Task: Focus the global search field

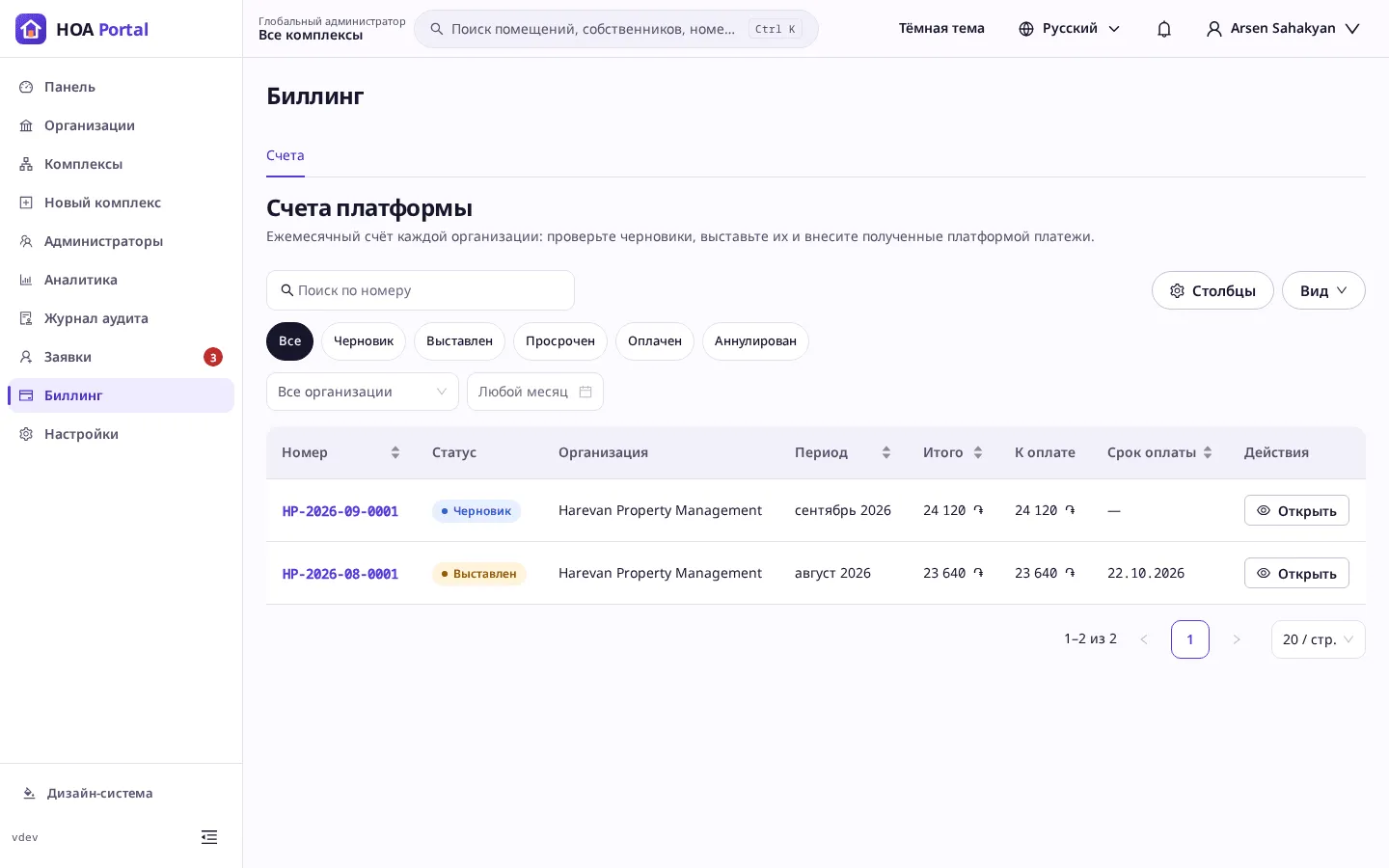Action: coord(616,29)
